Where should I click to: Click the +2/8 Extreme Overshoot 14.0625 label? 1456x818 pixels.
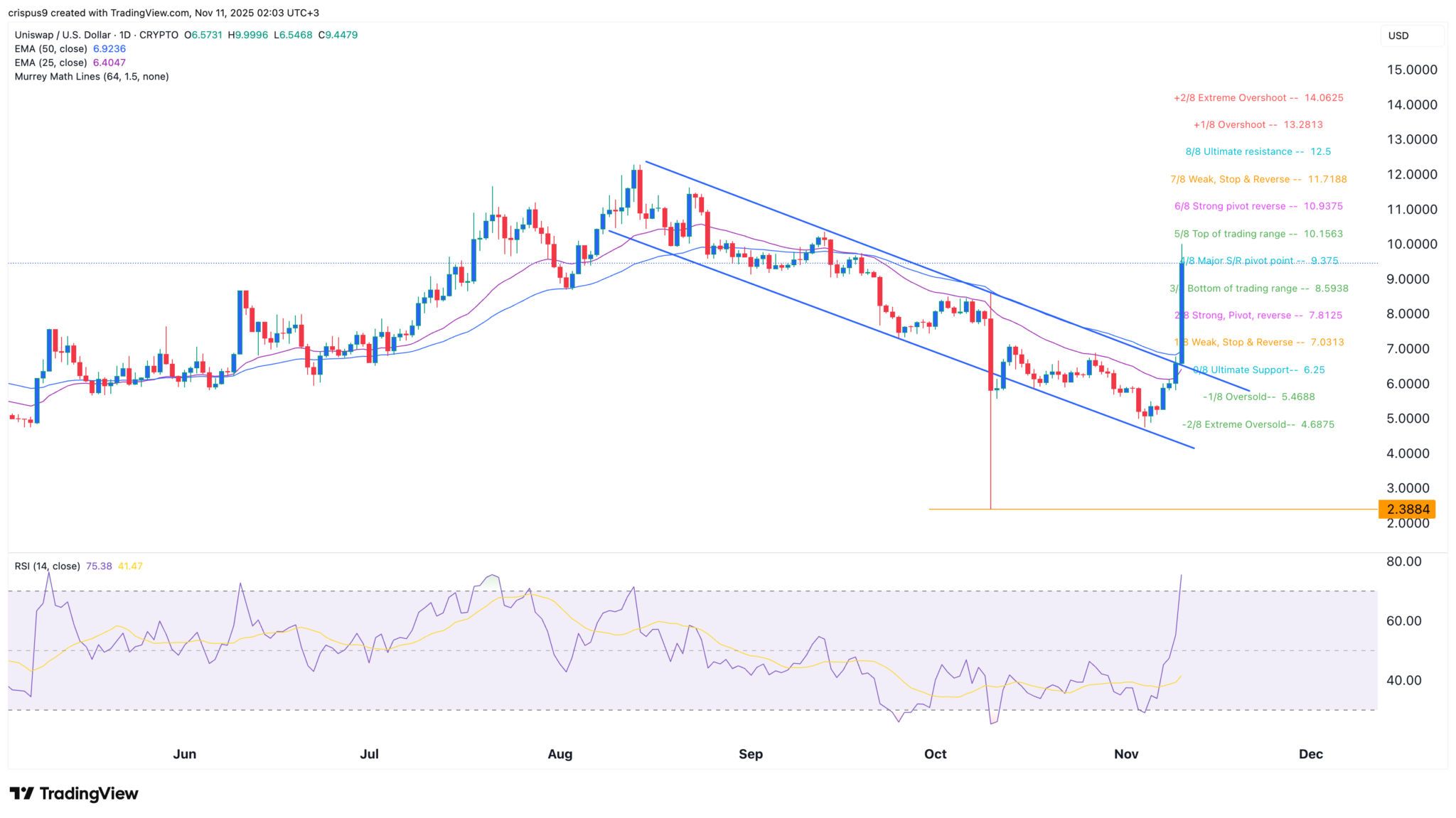(1258, 98)
